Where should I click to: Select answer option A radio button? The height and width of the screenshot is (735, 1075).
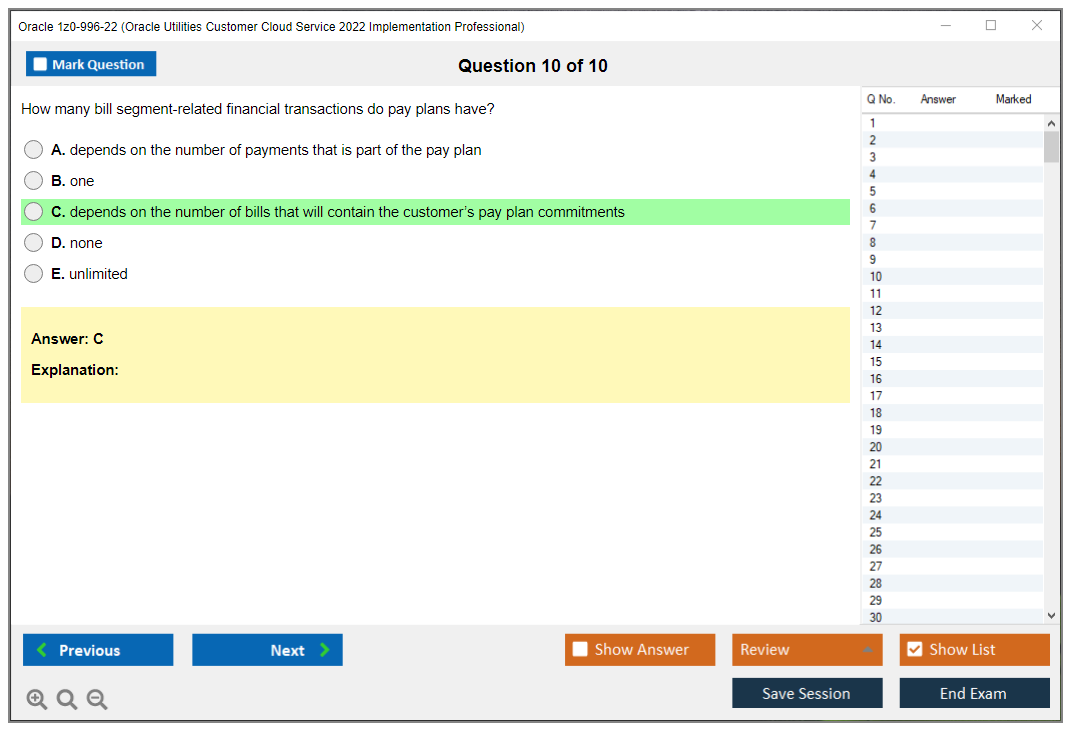(33, 149)
